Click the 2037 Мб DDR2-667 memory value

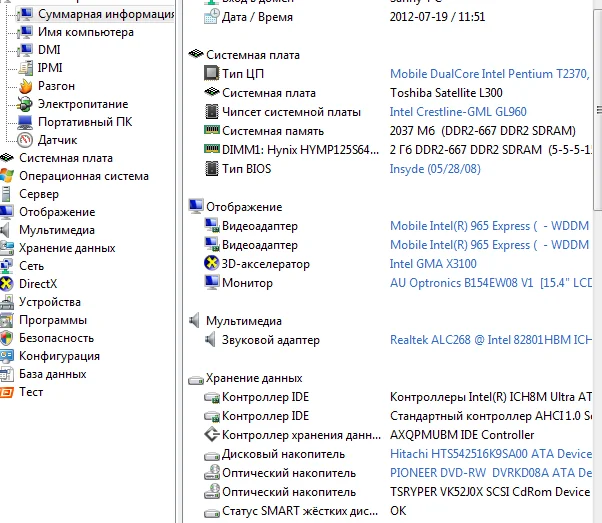483,131
